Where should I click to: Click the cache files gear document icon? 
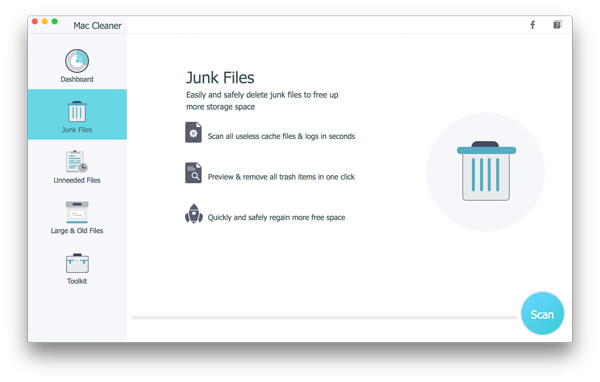[194, 132]
